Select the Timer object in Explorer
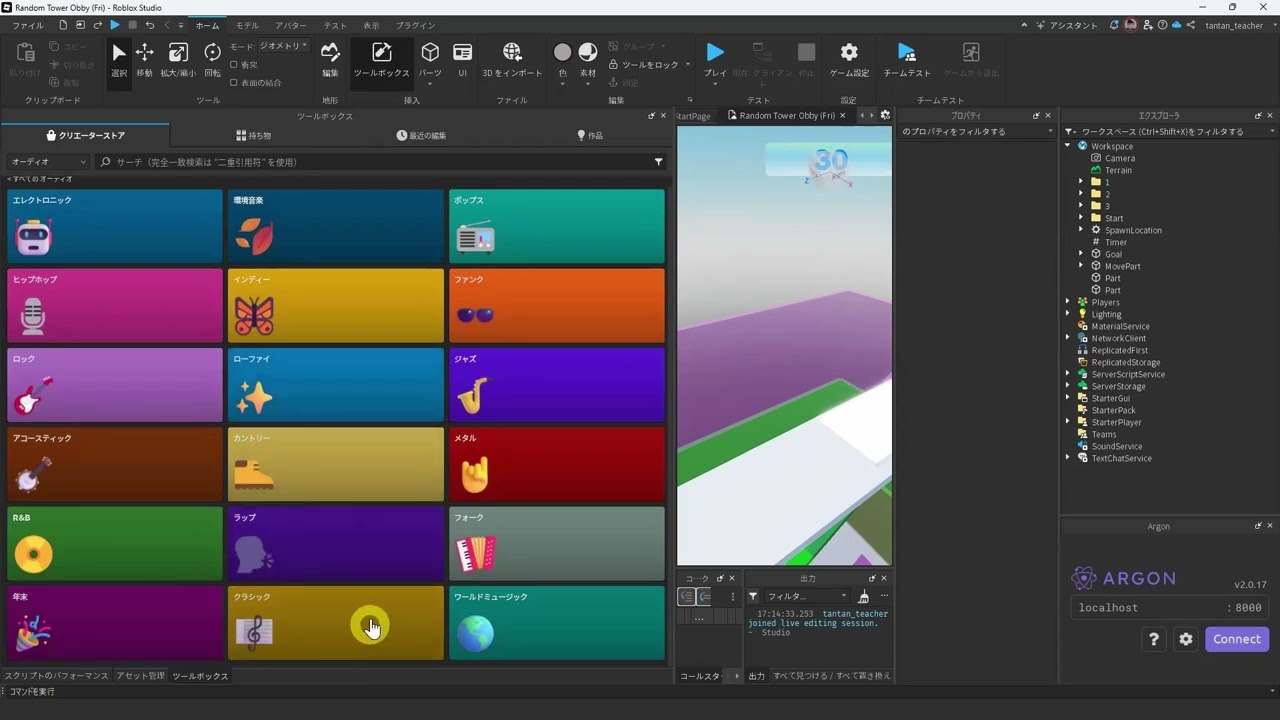1280x720 pixels. click(1116, 242)
